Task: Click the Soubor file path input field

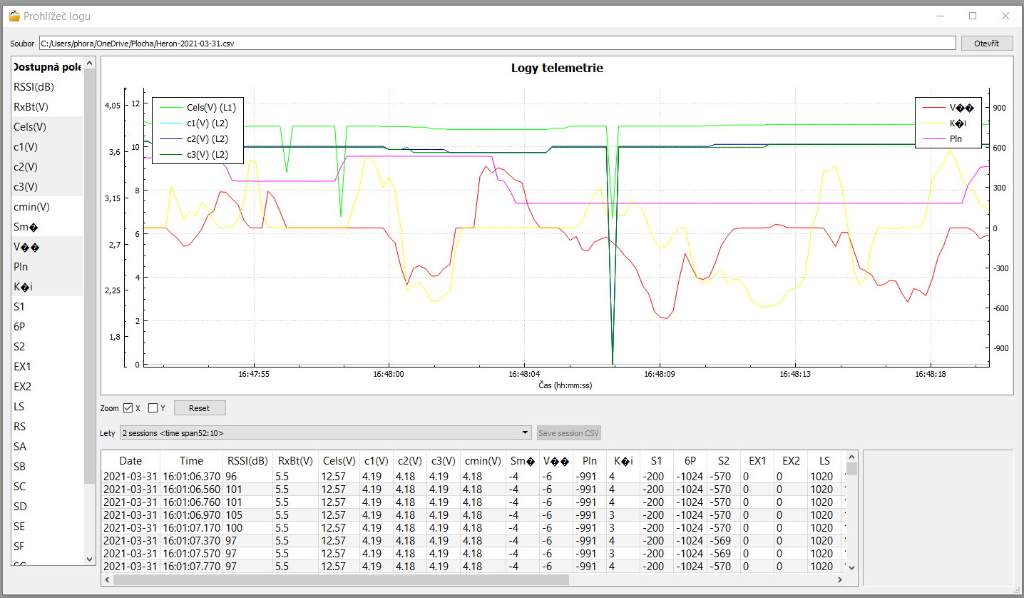Action: (x=497, y=44)
